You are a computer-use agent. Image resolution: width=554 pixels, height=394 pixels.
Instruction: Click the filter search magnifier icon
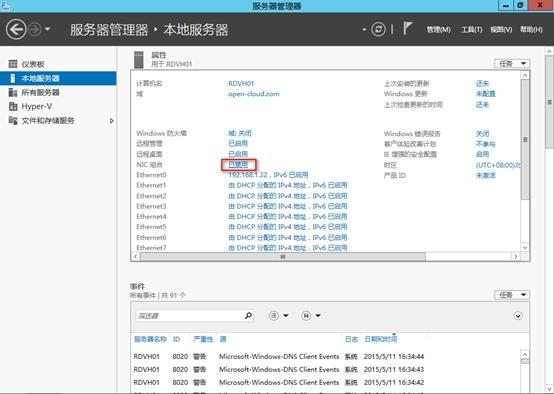(248, 315)
